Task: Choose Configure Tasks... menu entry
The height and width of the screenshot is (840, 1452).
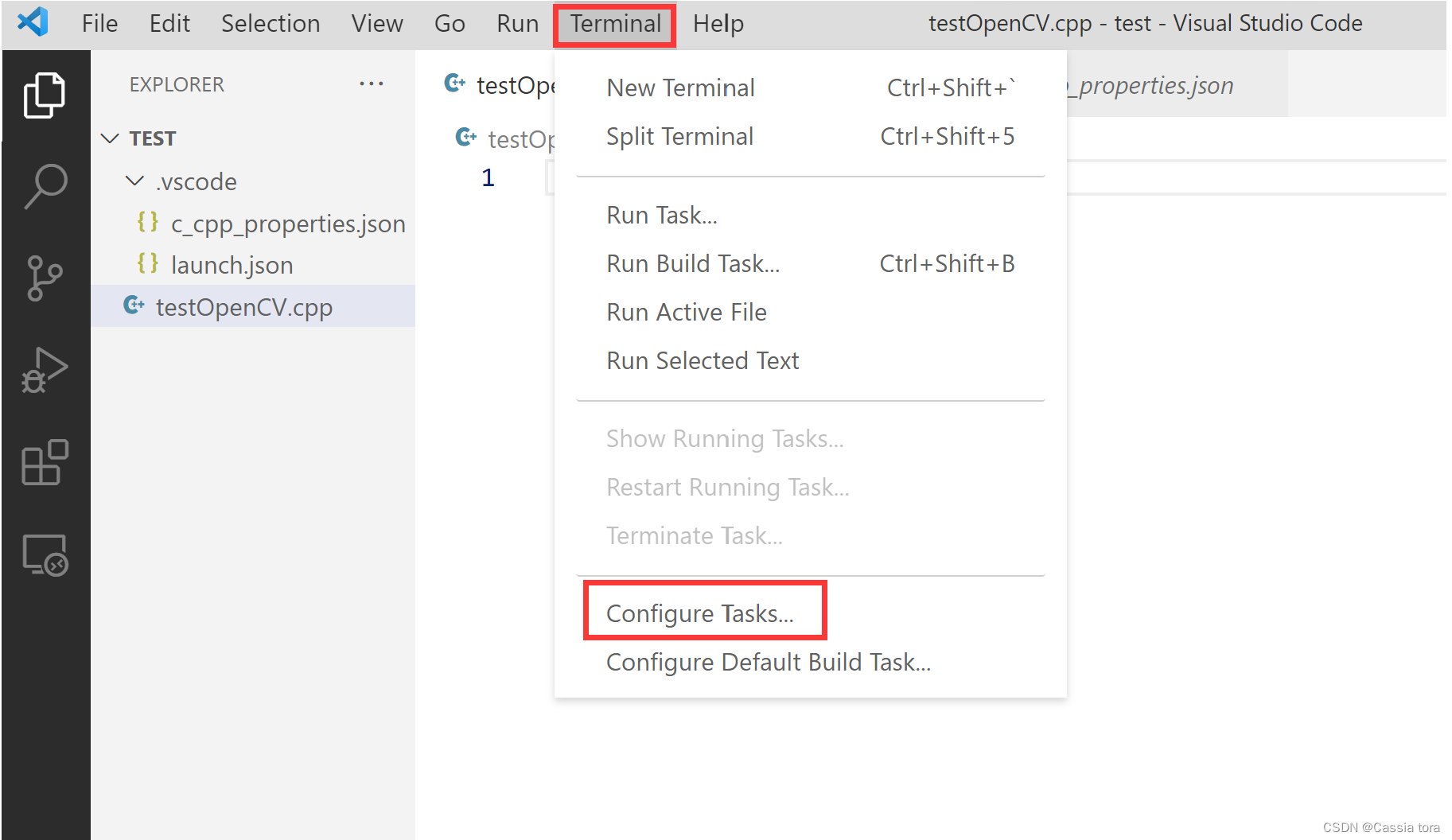Action: [810, 613]
